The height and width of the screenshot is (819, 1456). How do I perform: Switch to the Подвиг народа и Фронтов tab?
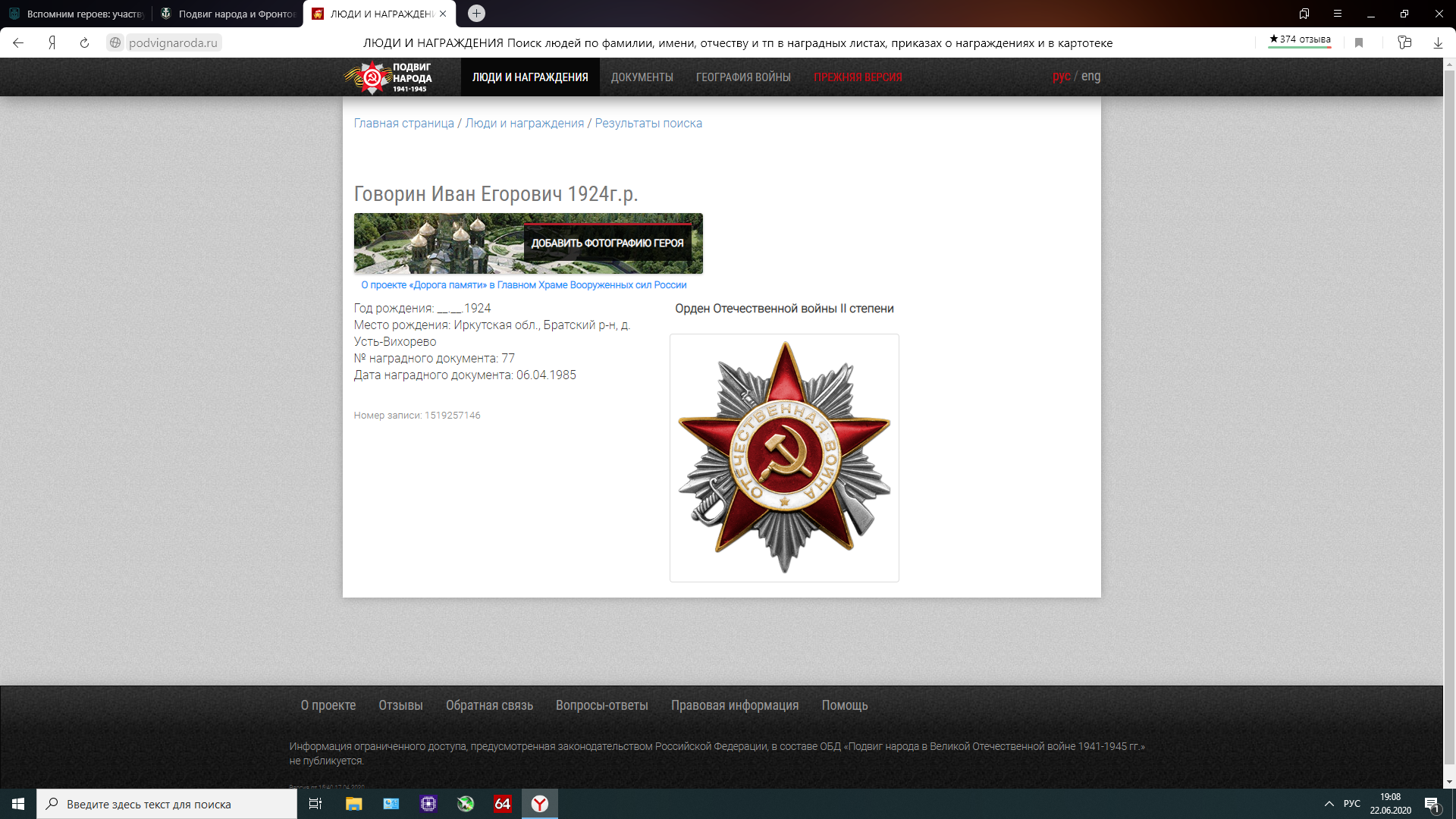pos(227,14)
